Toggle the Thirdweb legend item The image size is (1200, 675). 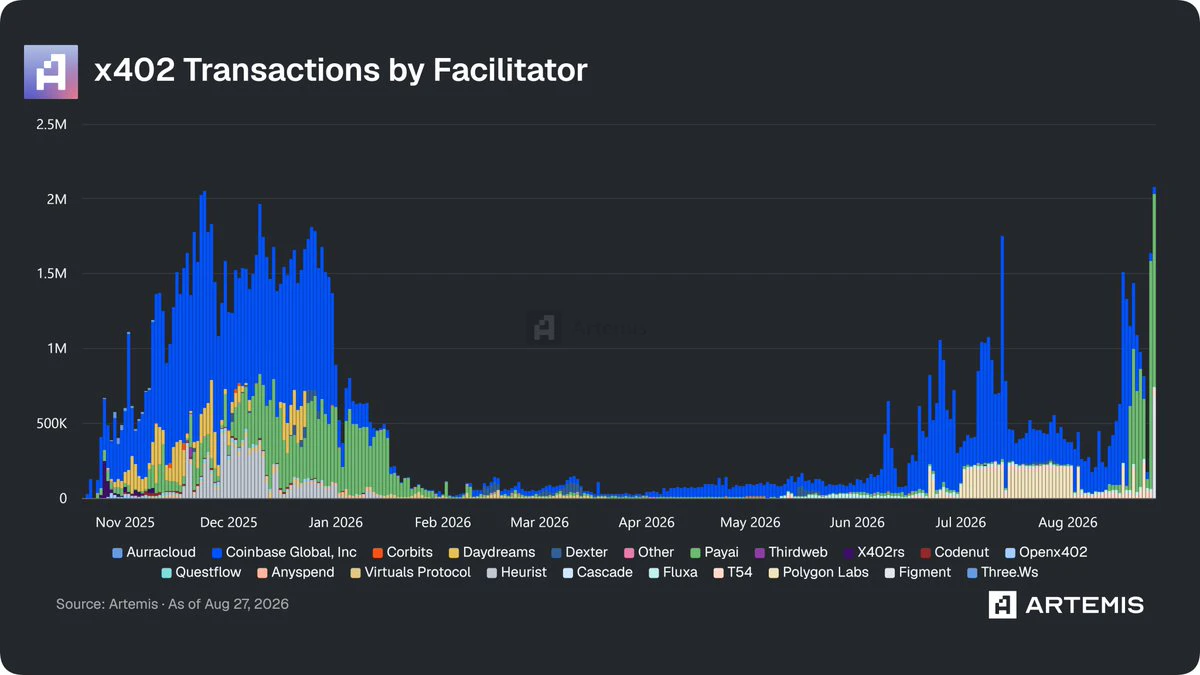click(791, 552)
